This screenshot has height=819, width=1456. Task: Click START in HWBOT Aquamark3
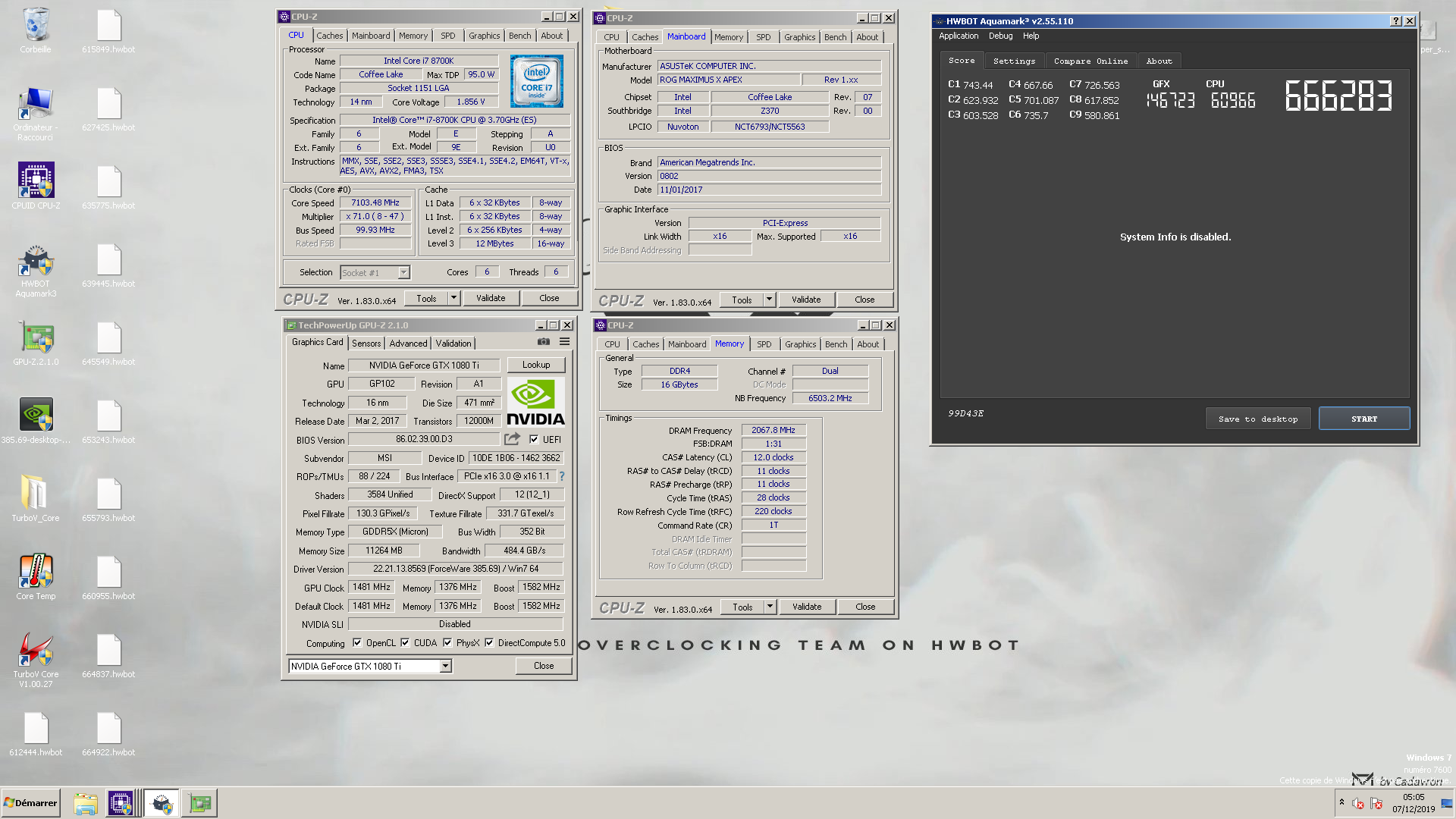point(1364,419)
